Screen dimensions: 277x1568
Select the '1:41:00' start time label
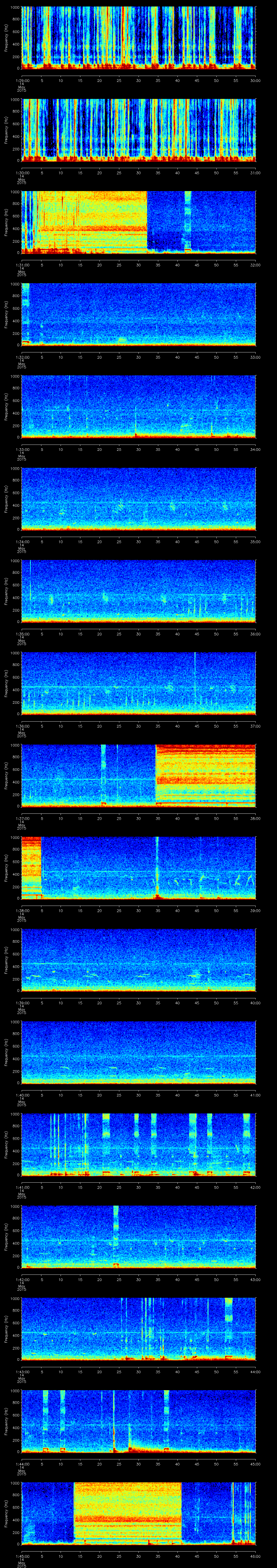point(22,1187)
